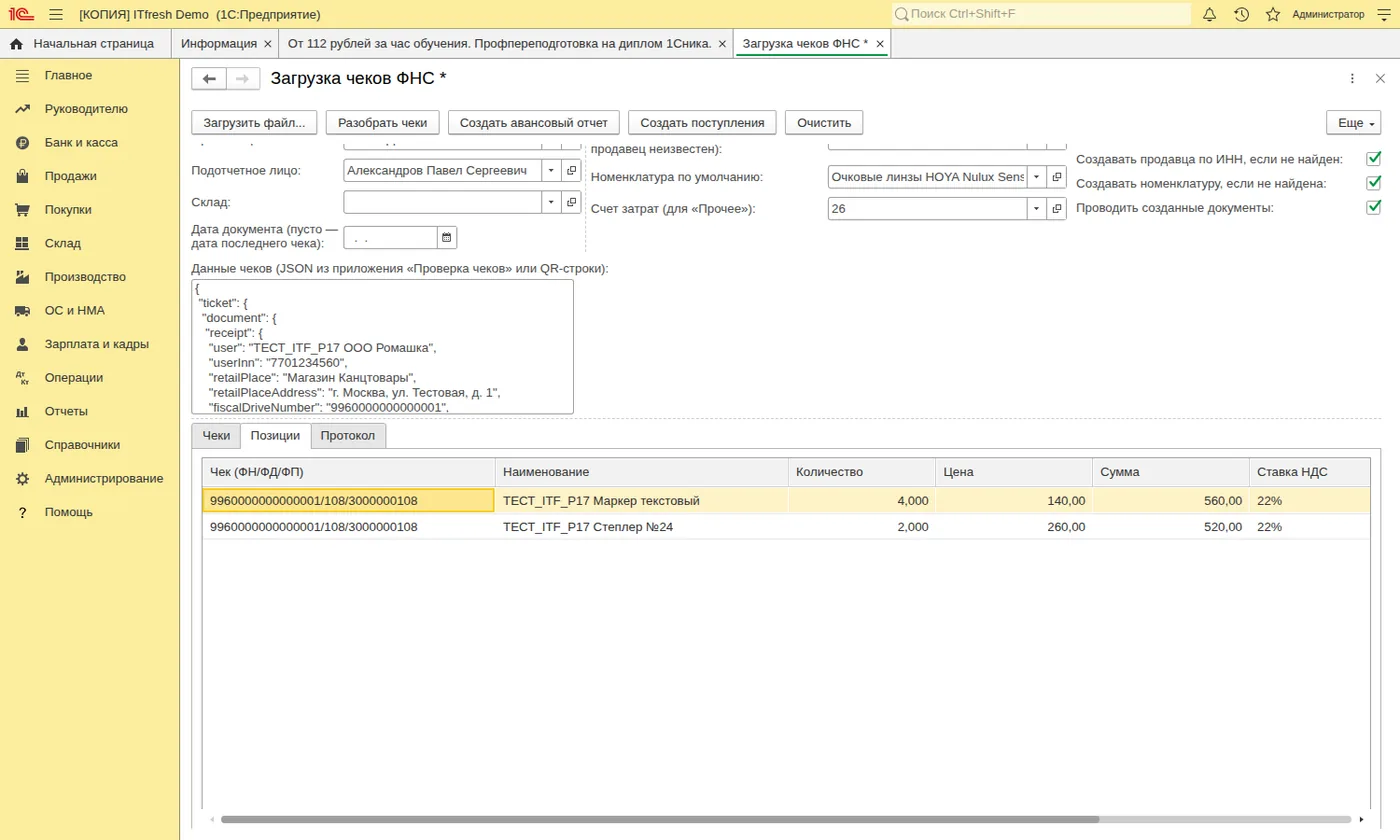This screenshot has height=840, width=1400.
Task: Expand the Счет затрат dropdown
Action: pos(1037,208)
